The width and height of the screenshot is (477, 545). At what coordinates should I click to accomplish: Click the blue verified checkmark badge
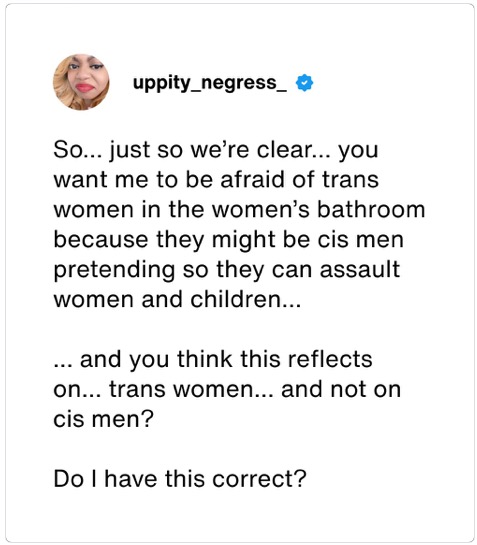304,83
